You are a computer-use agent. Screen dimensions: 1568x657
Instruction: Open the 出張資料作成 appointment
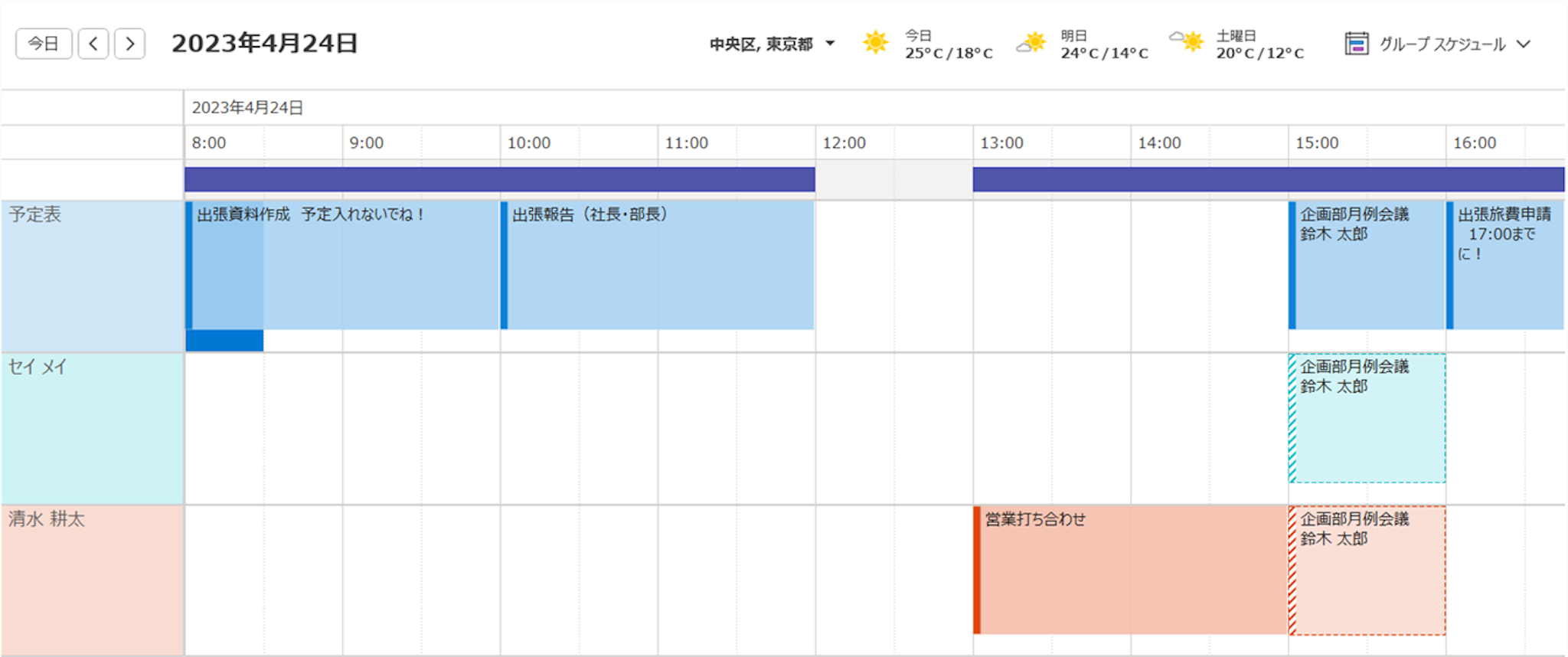point(345,264)
